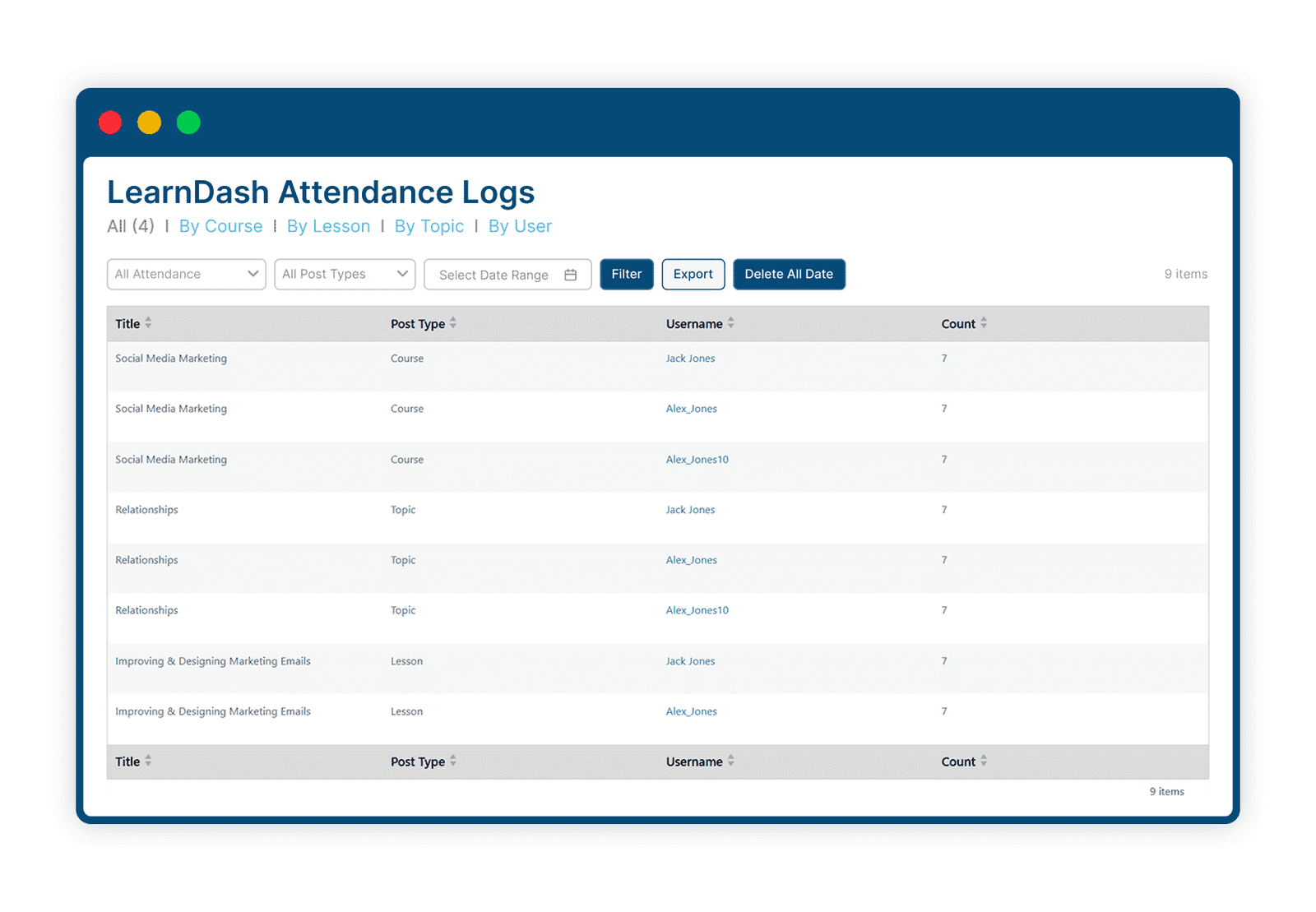Click Delete All Date button
The image size is (1316, 912).
pos(789,275)
